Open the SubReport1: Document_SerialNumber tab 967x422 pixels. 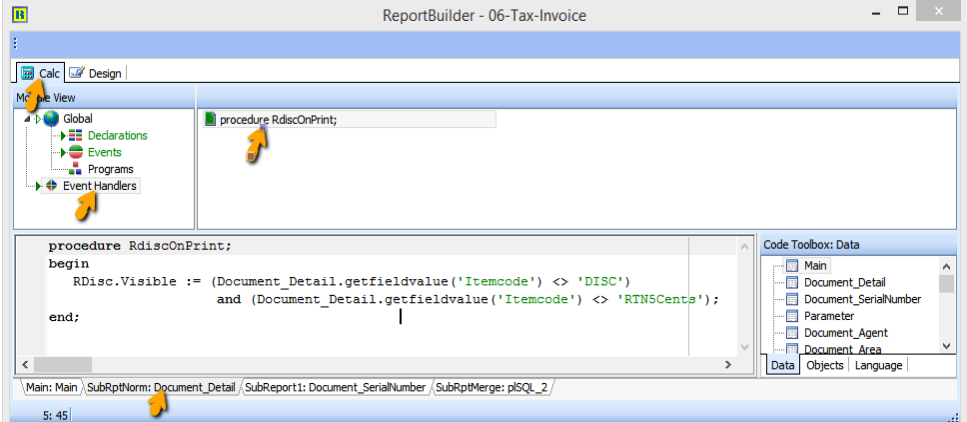point(335,388)
